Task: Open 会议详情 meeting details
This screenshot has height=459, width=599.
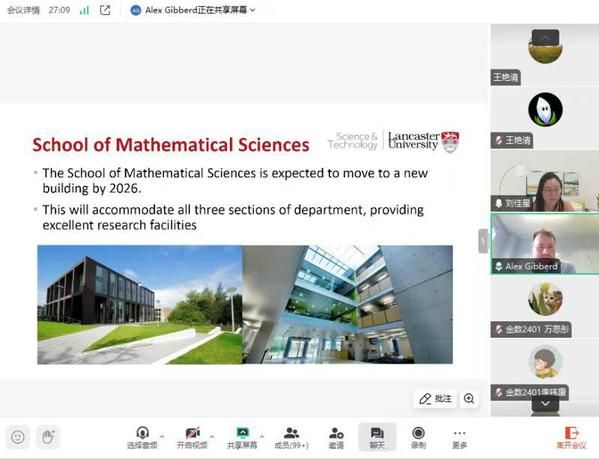Action: 23,10
